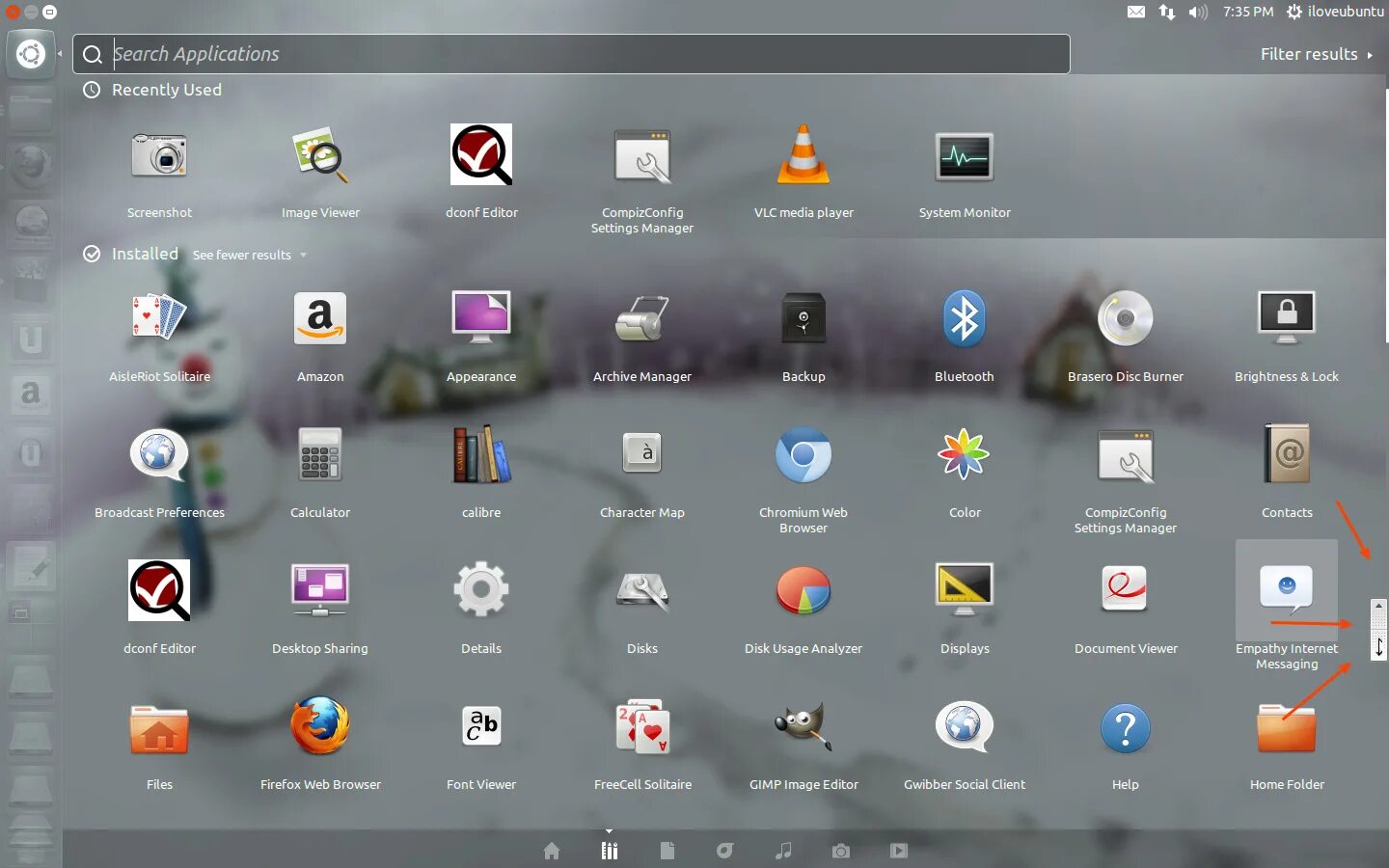The height and width of the screenshot is (868, 1389).
Task: Open the sound volume indicator
Action: [x=1198, y=12]
